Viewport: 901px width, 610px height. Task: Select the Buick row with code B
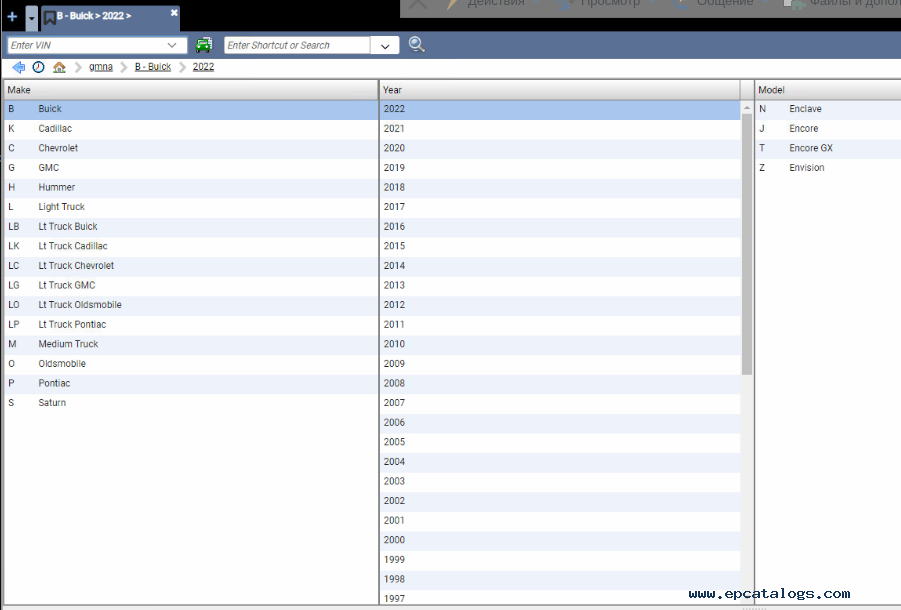click(191, 109)
